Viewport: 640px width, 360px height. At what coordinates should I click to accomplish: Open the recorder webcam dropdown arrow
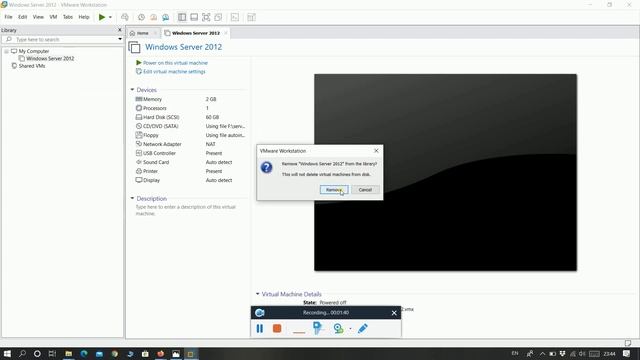click(x=350, y=329)
